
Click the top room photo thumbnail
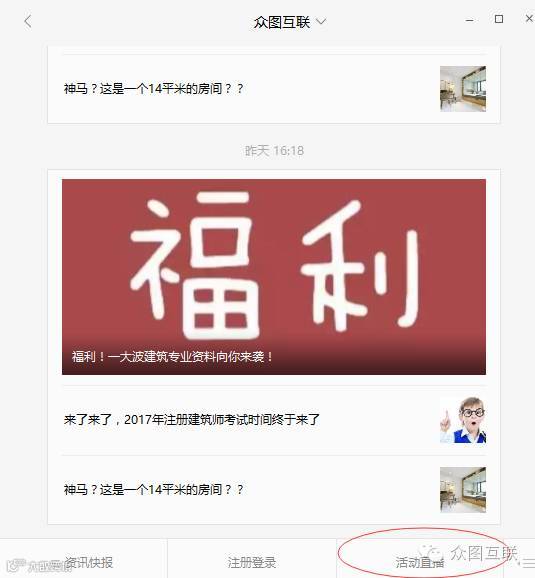(x=463, y=89)
